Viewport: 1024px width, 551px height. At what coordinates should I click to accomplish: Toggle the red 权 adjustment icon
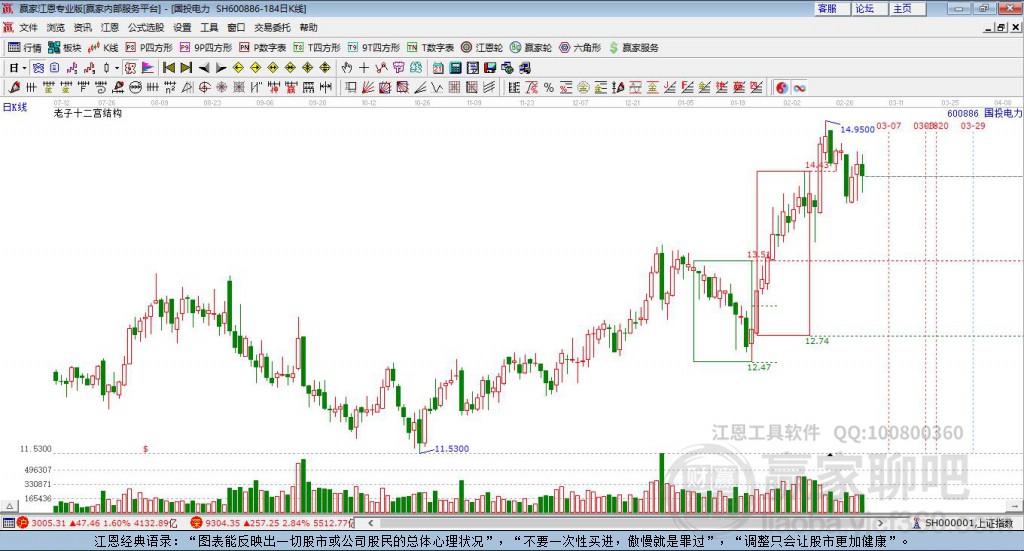pyautogui.click(x=130, y=68)
